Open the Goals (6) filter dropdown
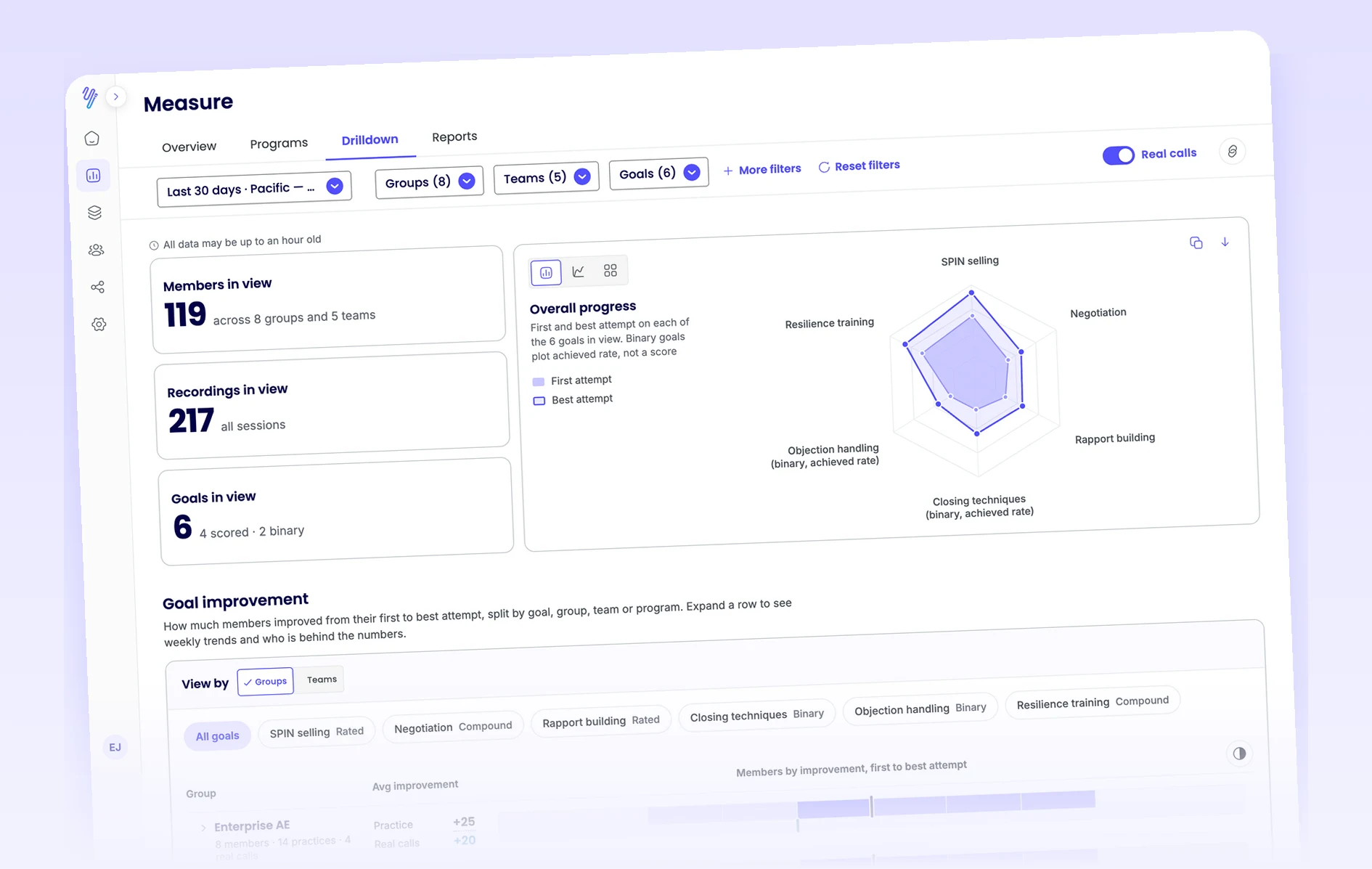 pos(658,173)
